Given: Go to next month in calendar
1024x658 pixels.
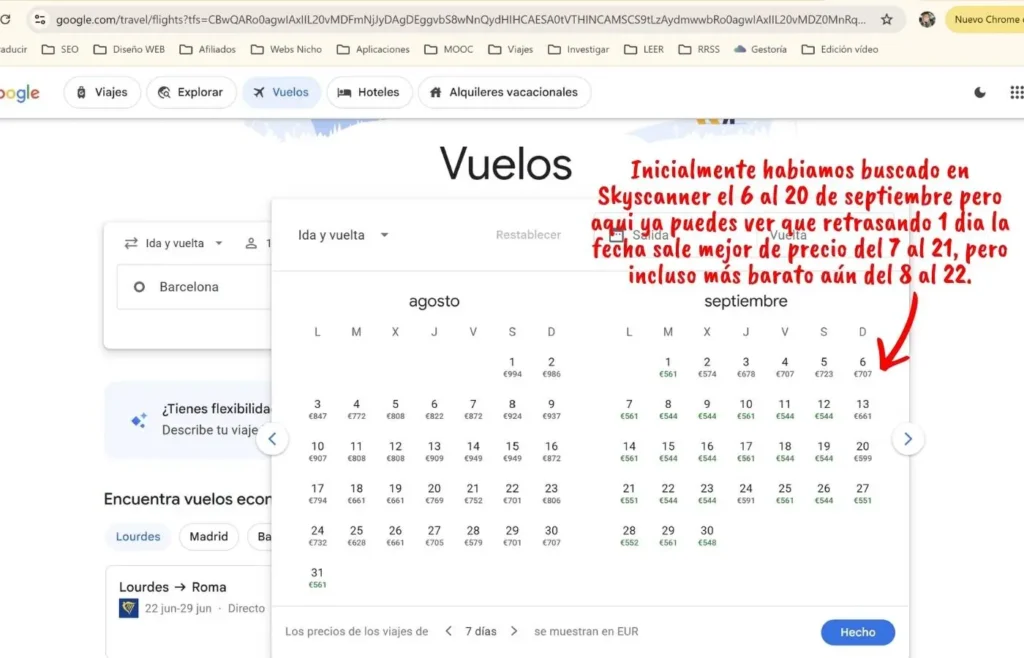Looking at the screenshot, I should pos(908,439).
